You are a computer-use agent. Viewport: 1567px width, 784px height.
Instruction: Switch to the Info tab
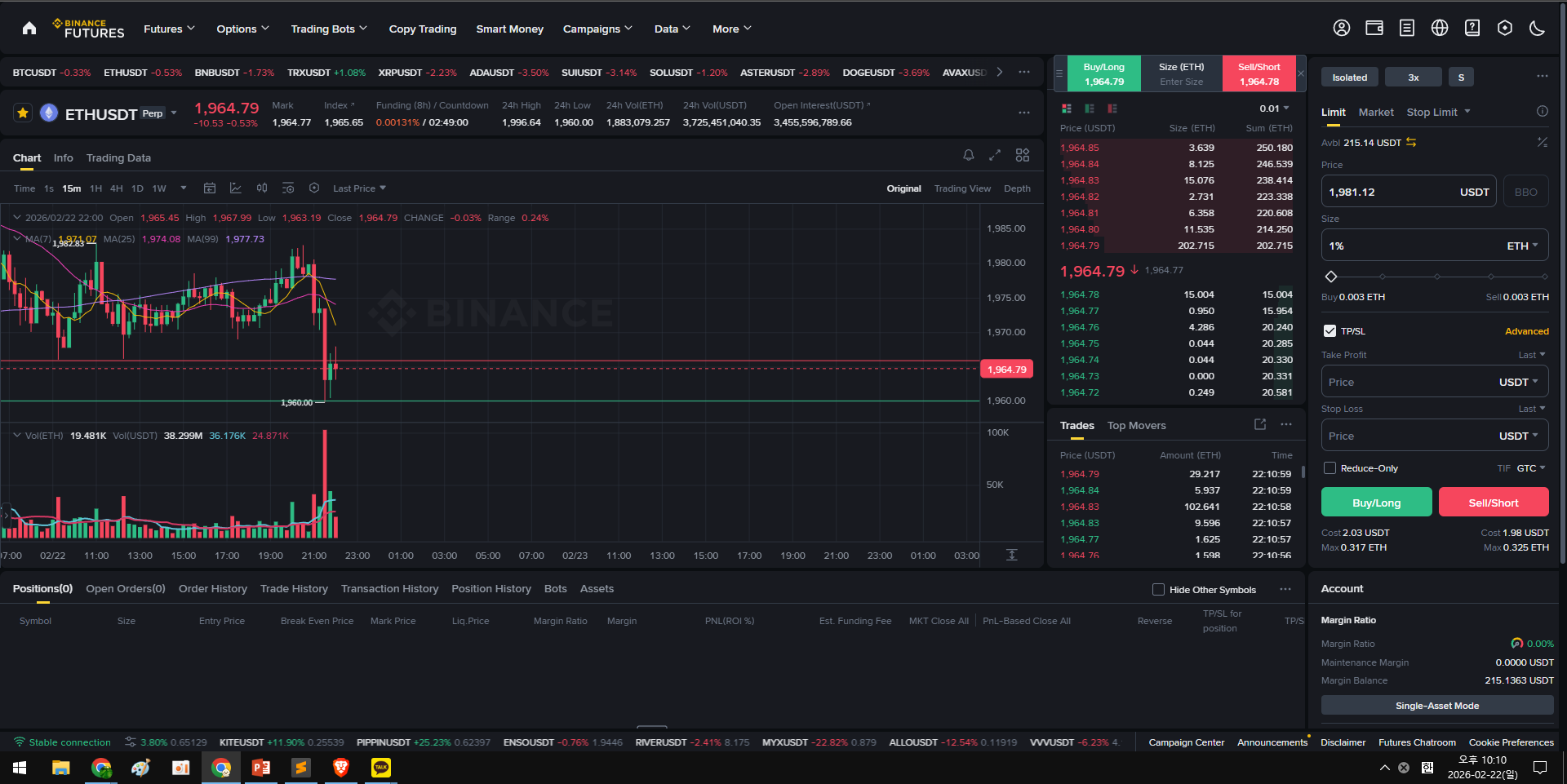click(x=63, y=158)
